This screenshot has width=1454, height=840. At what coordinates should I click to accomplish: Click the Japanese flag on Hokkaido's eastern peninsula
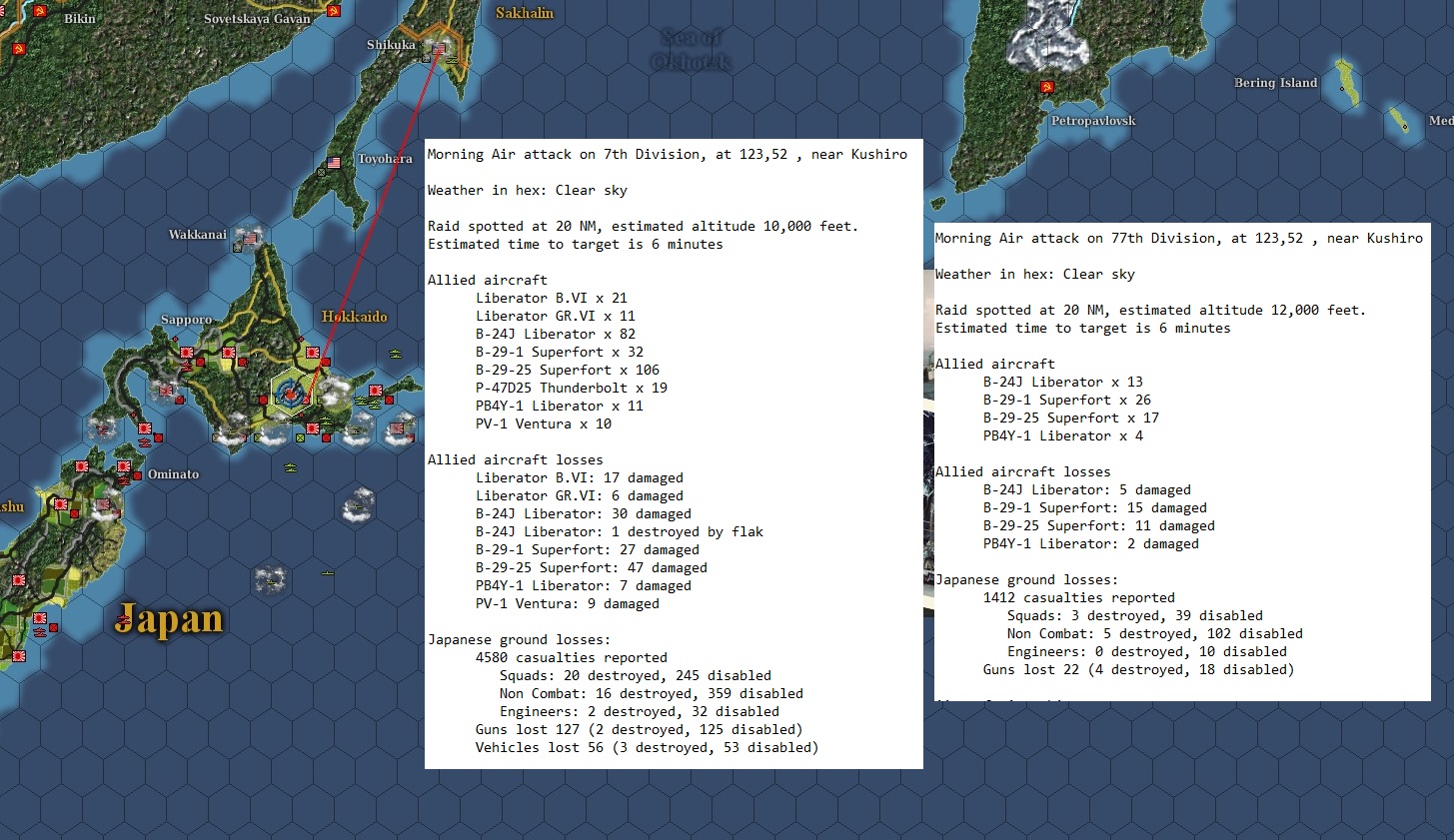pyautogui.click(x=376, y=392)
